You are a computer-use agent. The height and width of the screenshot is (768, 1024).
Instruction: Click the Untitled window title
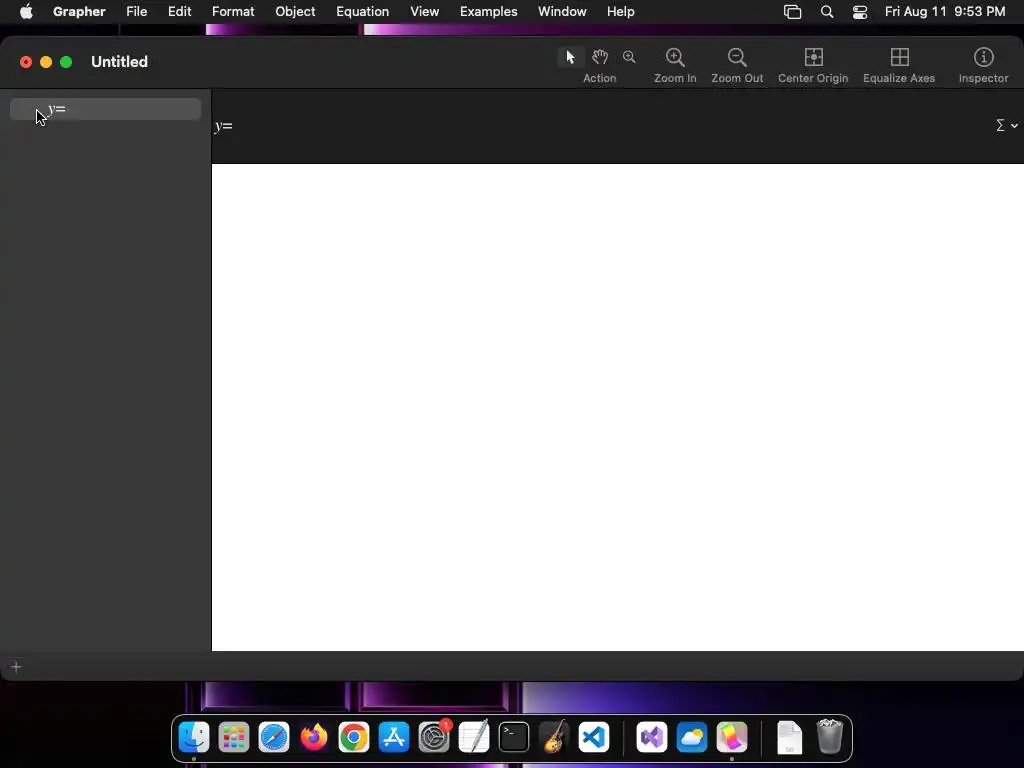click(x=120, y=61)
